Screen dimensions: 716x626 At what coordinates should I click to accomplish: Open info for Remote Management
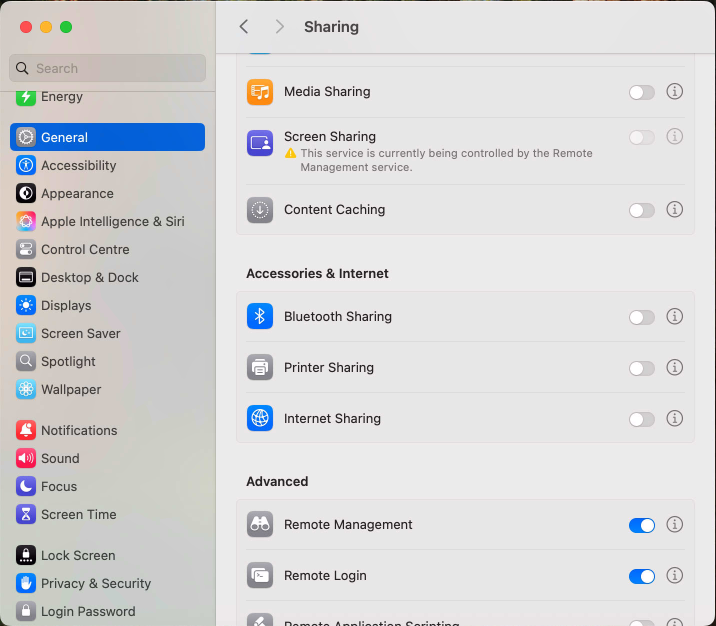tap(674, 525)
